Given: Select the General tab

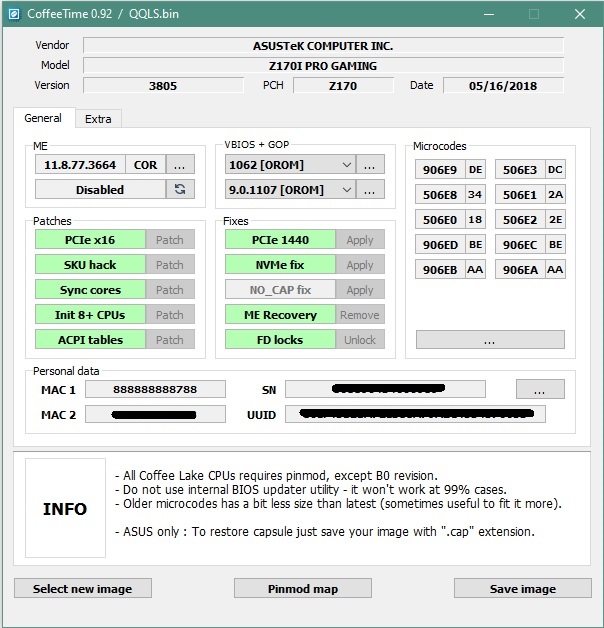Looking at the screenshot, I should (43, 118).
